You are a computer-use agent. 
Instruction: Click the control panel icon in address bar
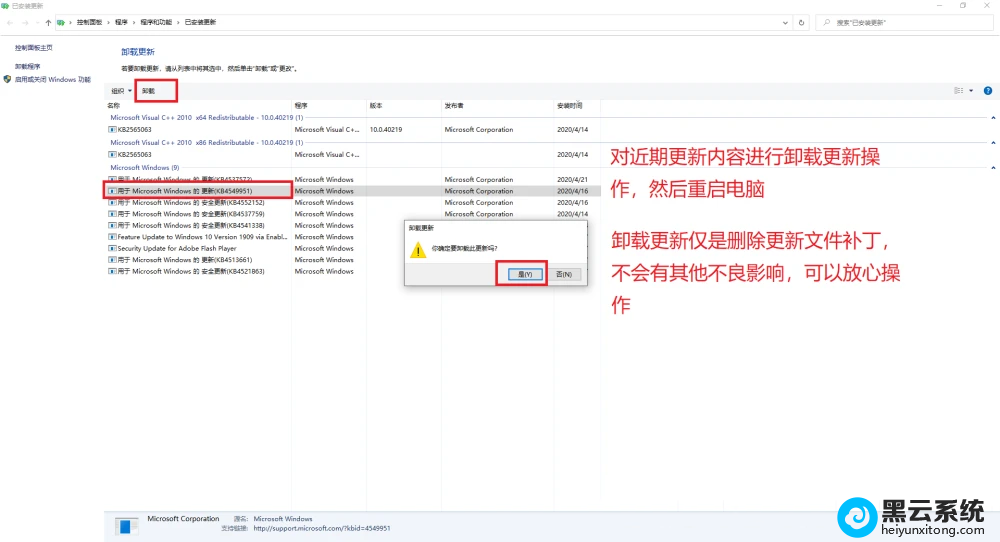pos(61,22)
